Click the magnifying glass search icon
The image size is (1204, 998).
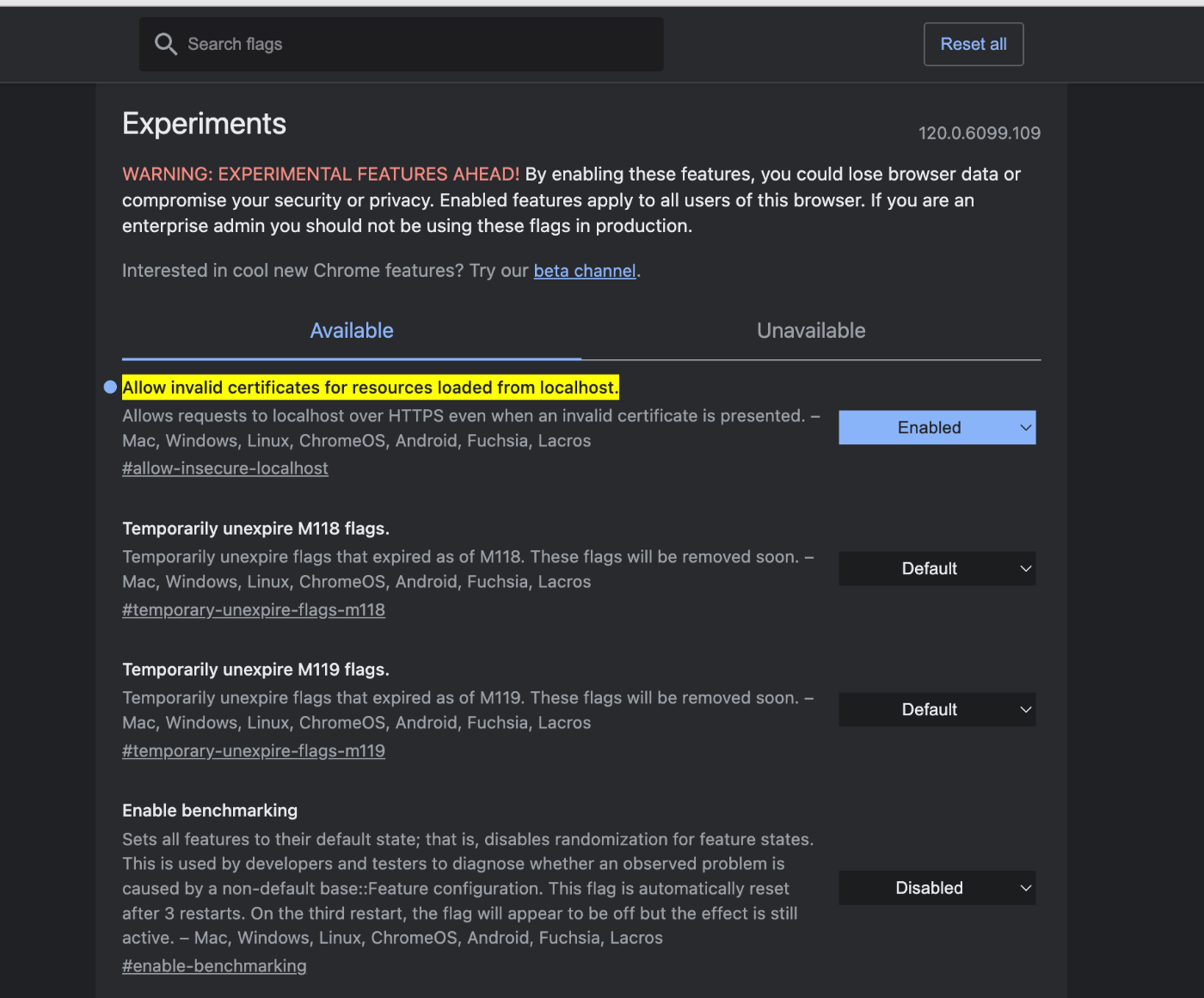[x=166, y=43]
